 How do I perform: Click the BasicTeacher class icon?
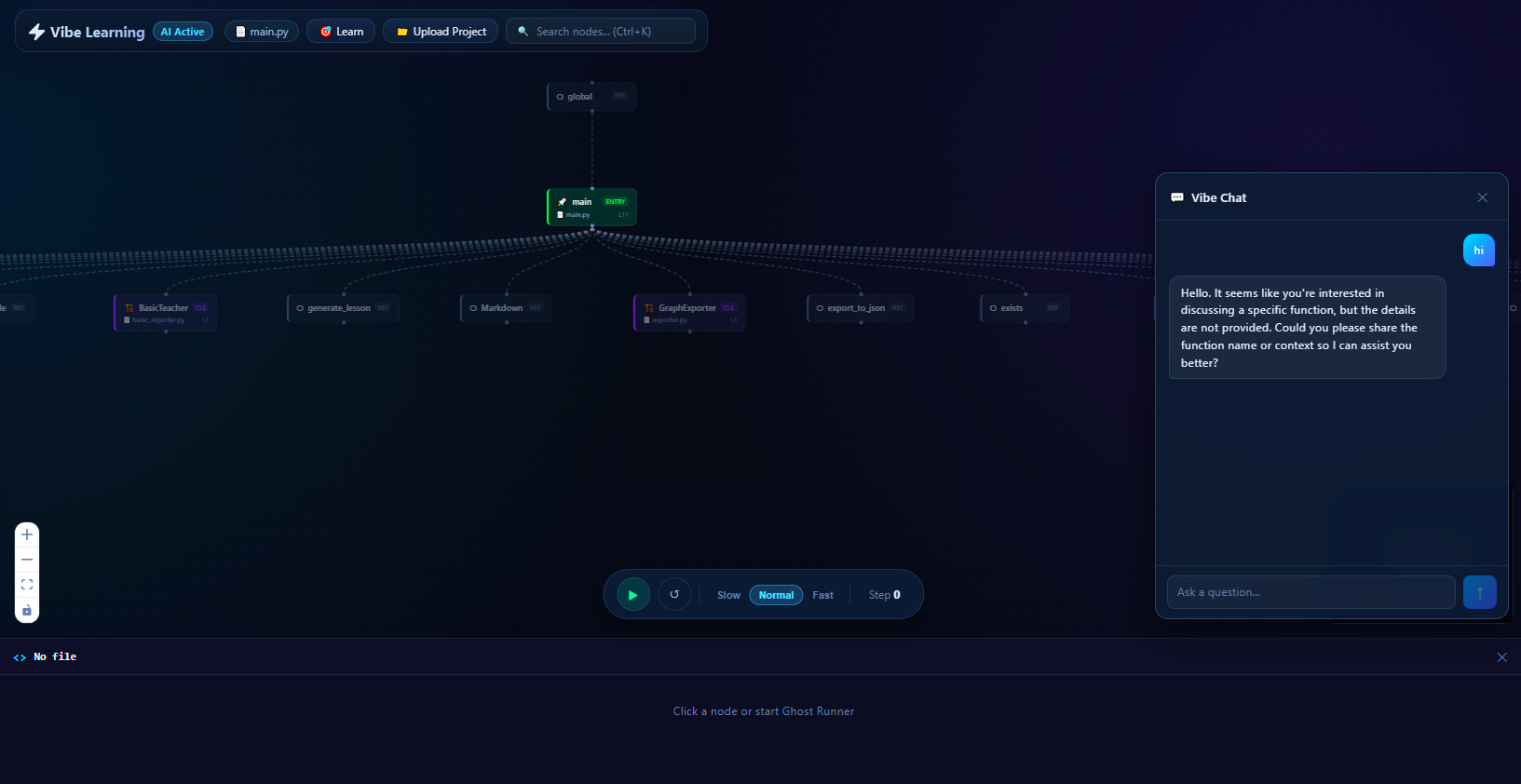[x=129, y=308]
